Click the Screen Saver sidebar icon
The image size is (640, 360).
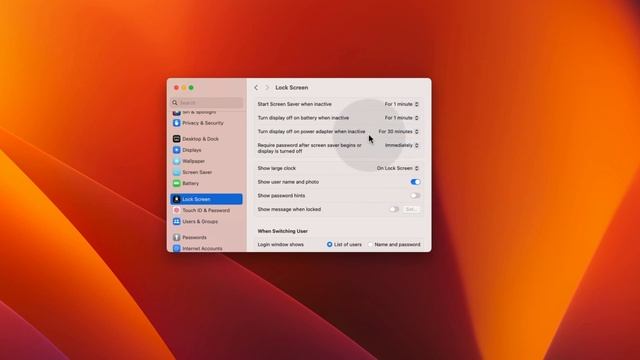(x=176, y=172)
